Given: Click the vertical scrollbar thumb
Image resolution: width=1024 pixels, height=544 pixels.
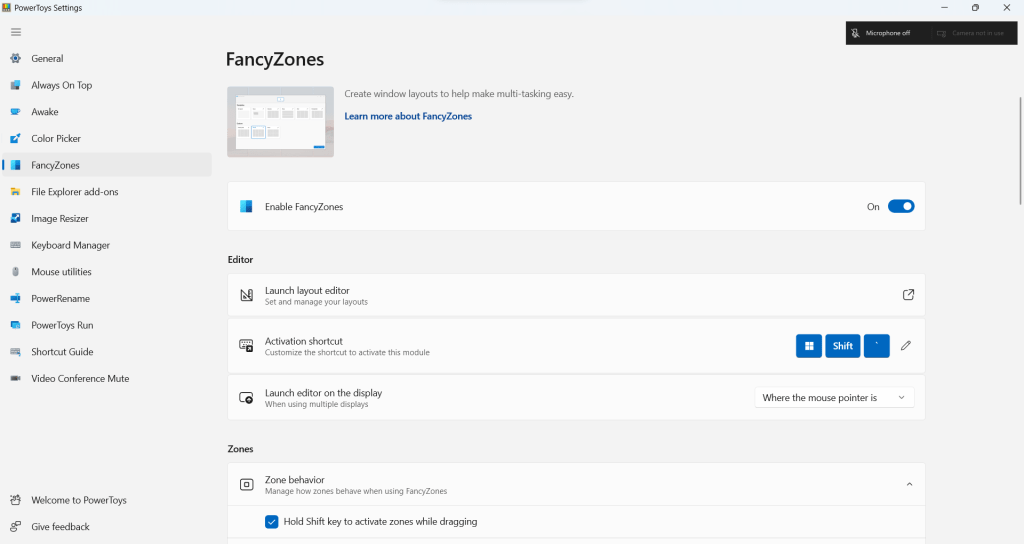Looking at the screenshot, I should [x=1020, y=150].
